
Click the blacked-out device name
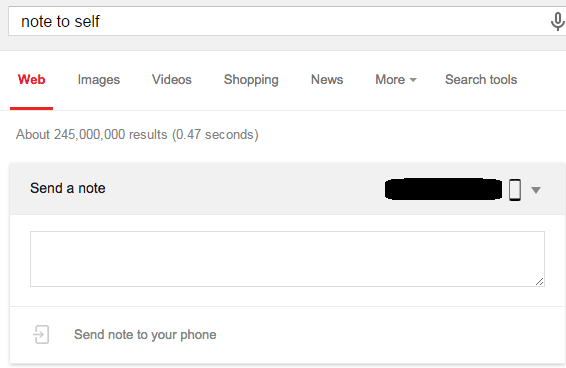click(x=443, y=189)
